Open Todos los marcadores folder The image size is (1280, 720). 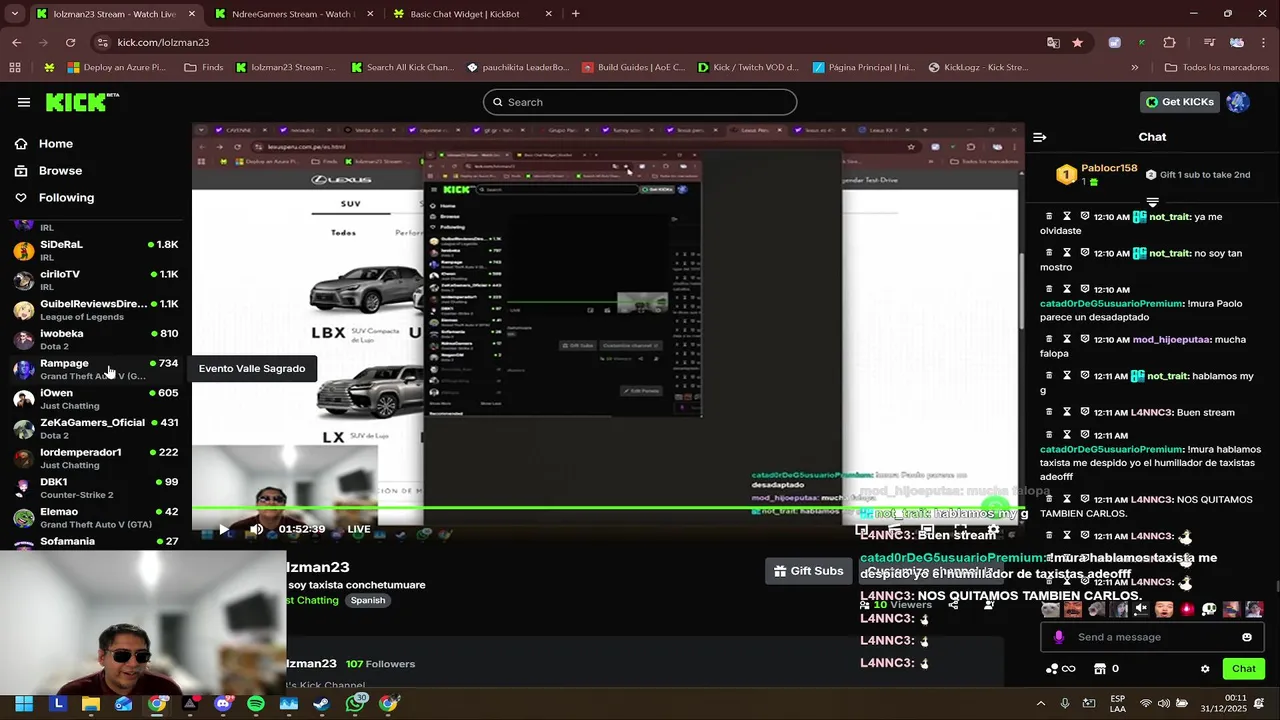[x=1216, y=68]
